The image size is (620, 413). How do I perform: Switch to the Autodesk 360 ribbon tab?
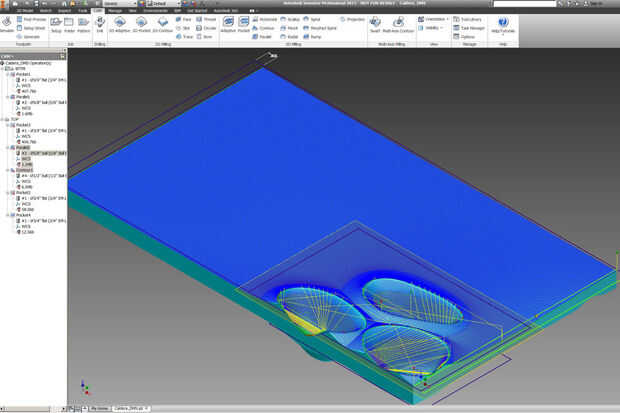click(x=226, y=11)
